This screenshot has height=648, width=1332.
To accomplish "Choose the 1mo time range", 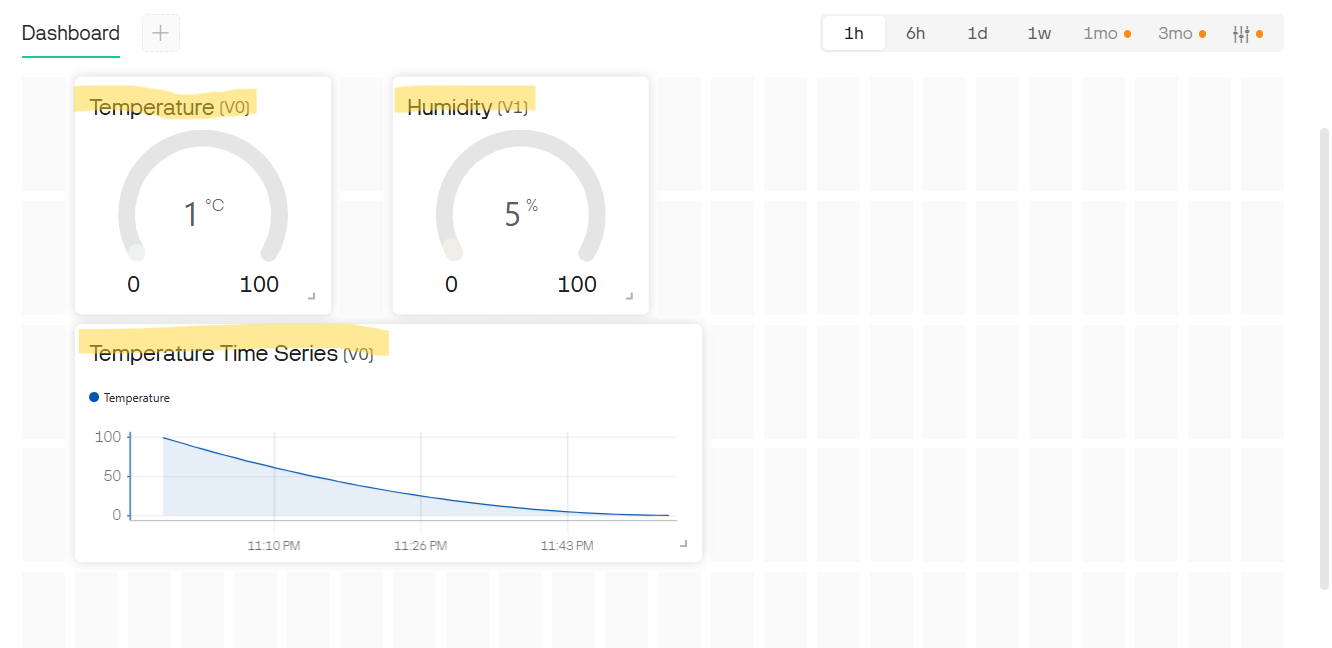I will click(x=1100, y=33).
